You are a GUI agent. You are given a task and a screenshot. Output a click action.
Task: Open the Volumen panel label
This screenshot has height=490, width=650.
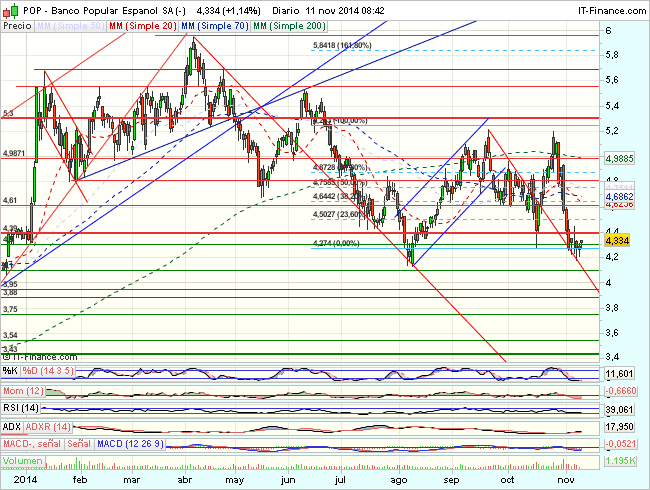point(23,461)
